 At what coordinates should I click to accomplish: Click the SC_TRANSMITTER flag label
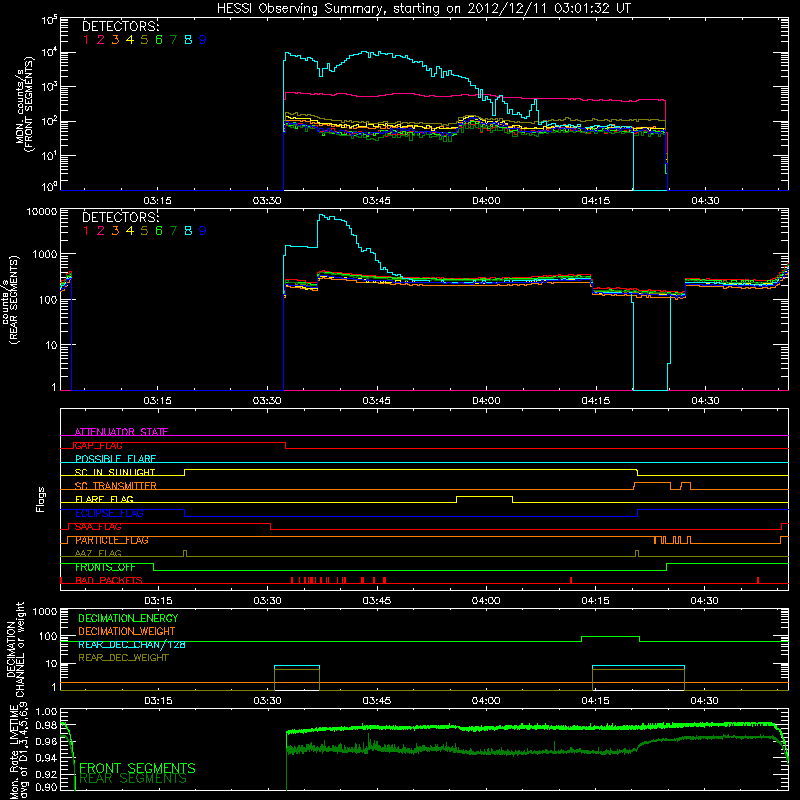115,486
